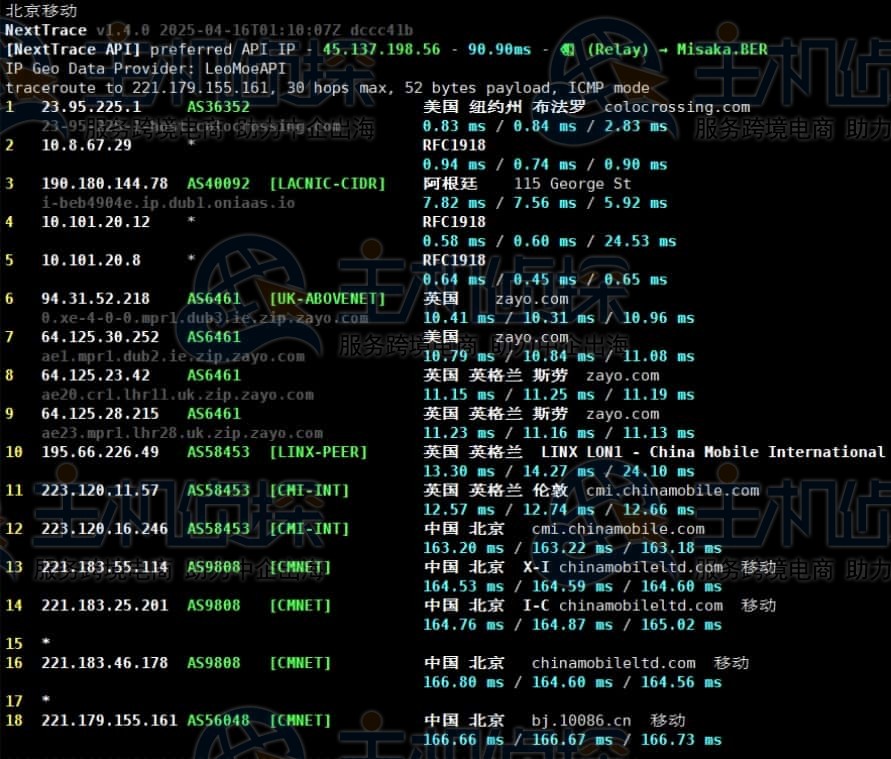The image size is (891, 759).
Task: Select IP 195.66.226.49 on hop 10
Action: [100, 452]
